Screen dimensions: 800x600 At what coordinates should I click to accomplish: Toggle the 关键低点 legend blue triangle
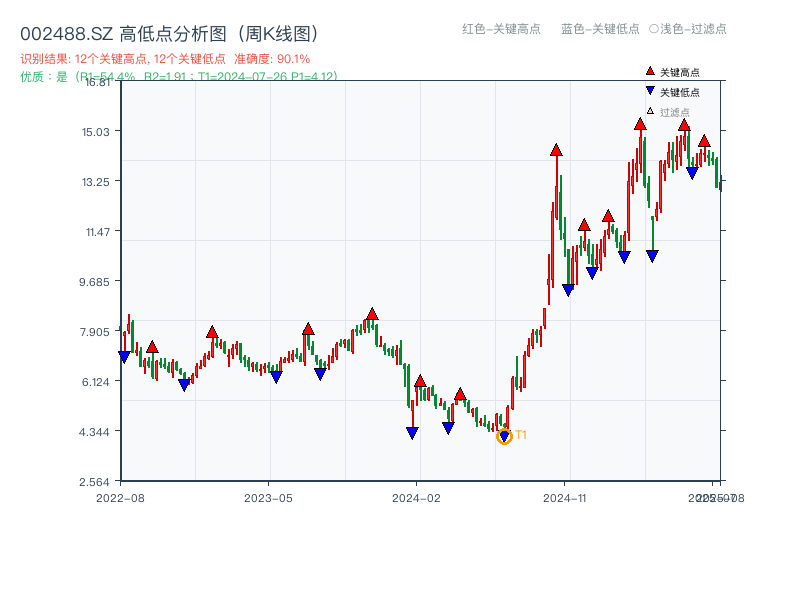tap(650, 91)
